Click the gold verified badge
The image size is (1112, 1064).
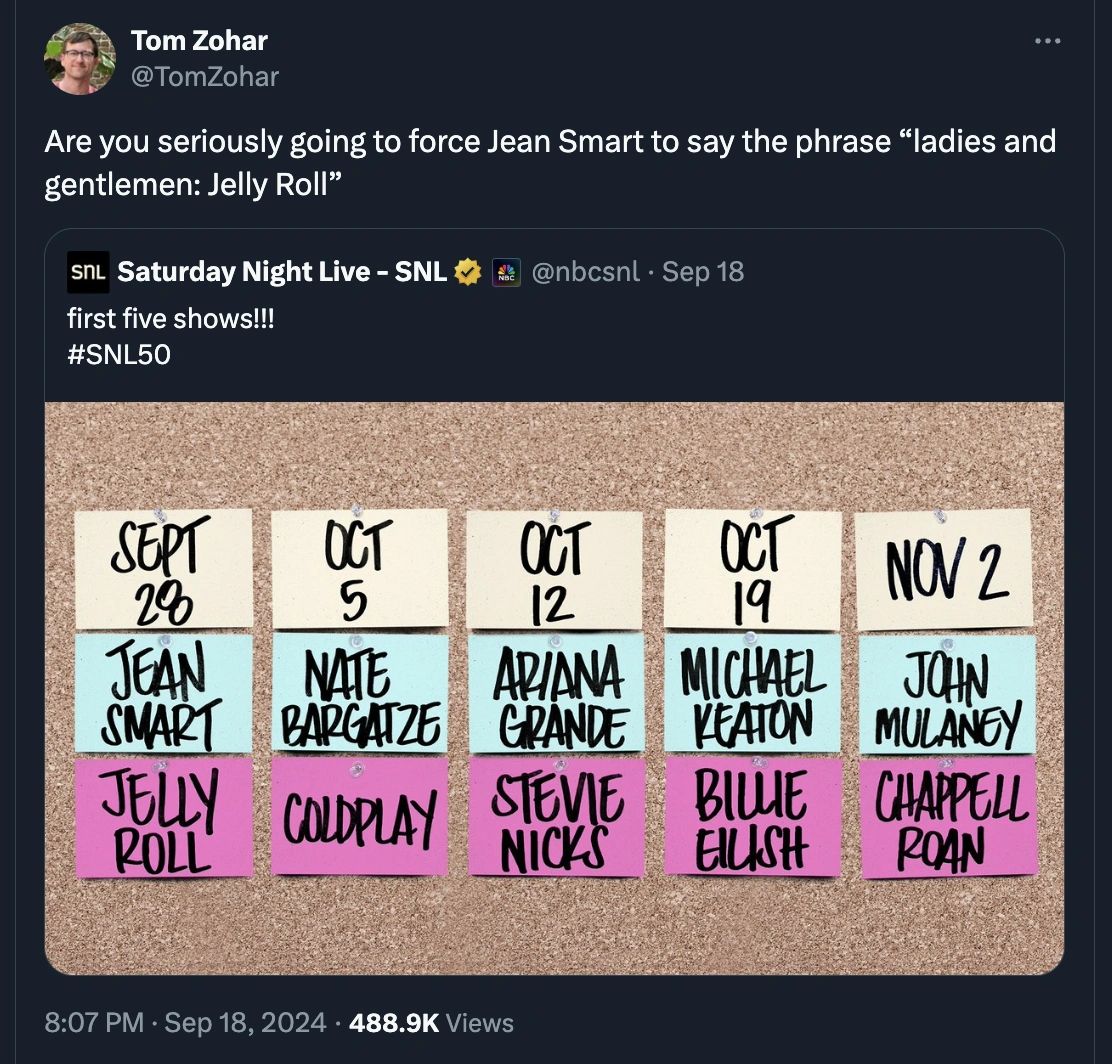468,272
